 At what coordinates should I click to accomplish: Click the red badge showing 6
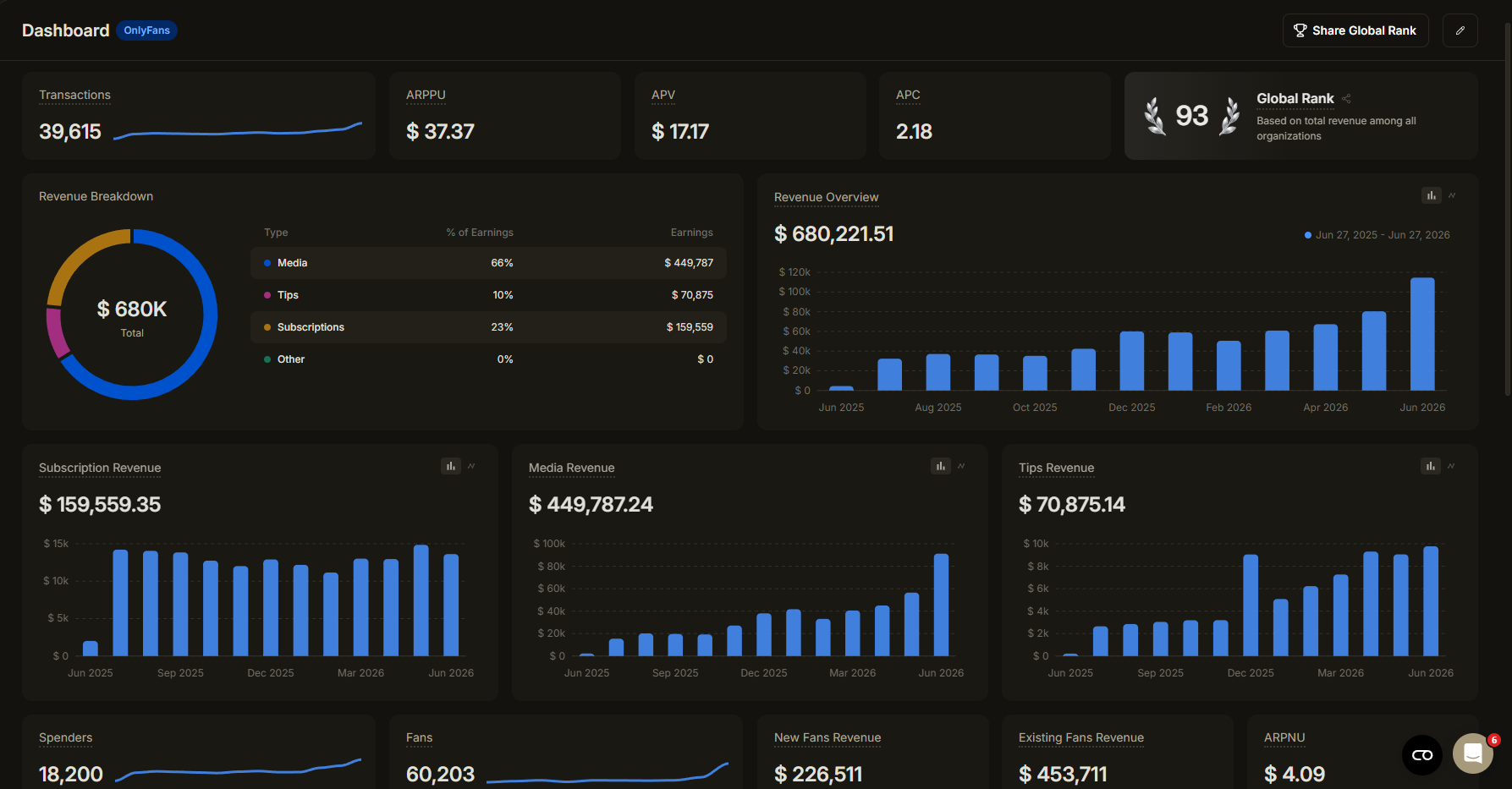click(1494, 740)
